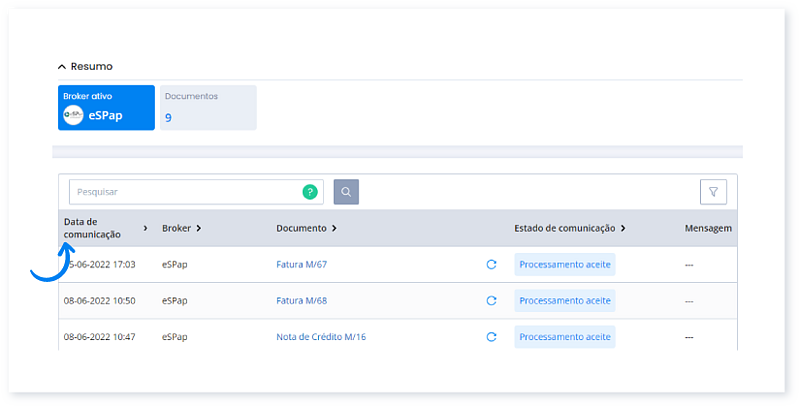Open the Fatura M/67 document link

pos(302,265)
